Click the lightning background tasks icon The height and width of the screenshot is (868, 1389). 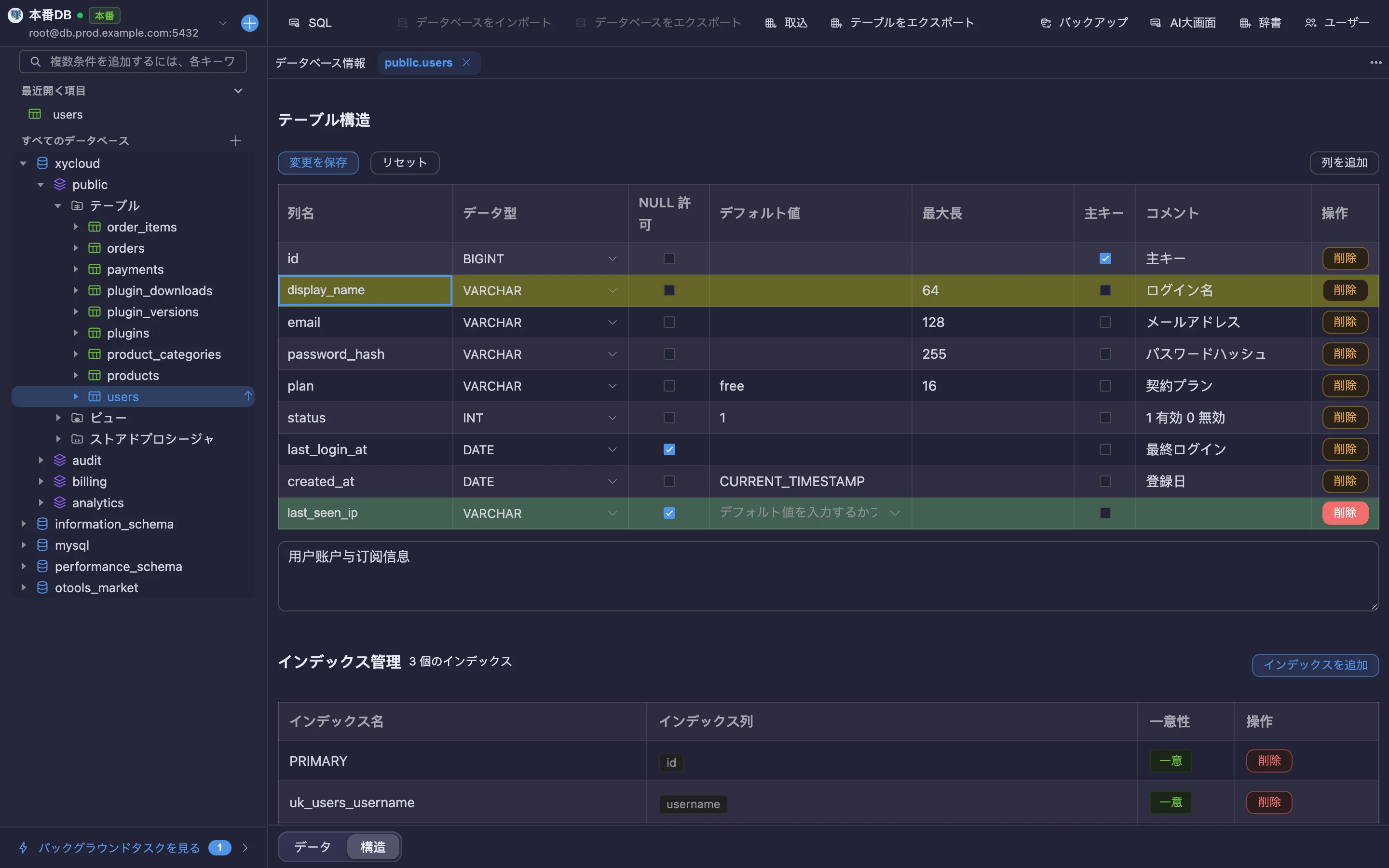click(x=24, y=847)
